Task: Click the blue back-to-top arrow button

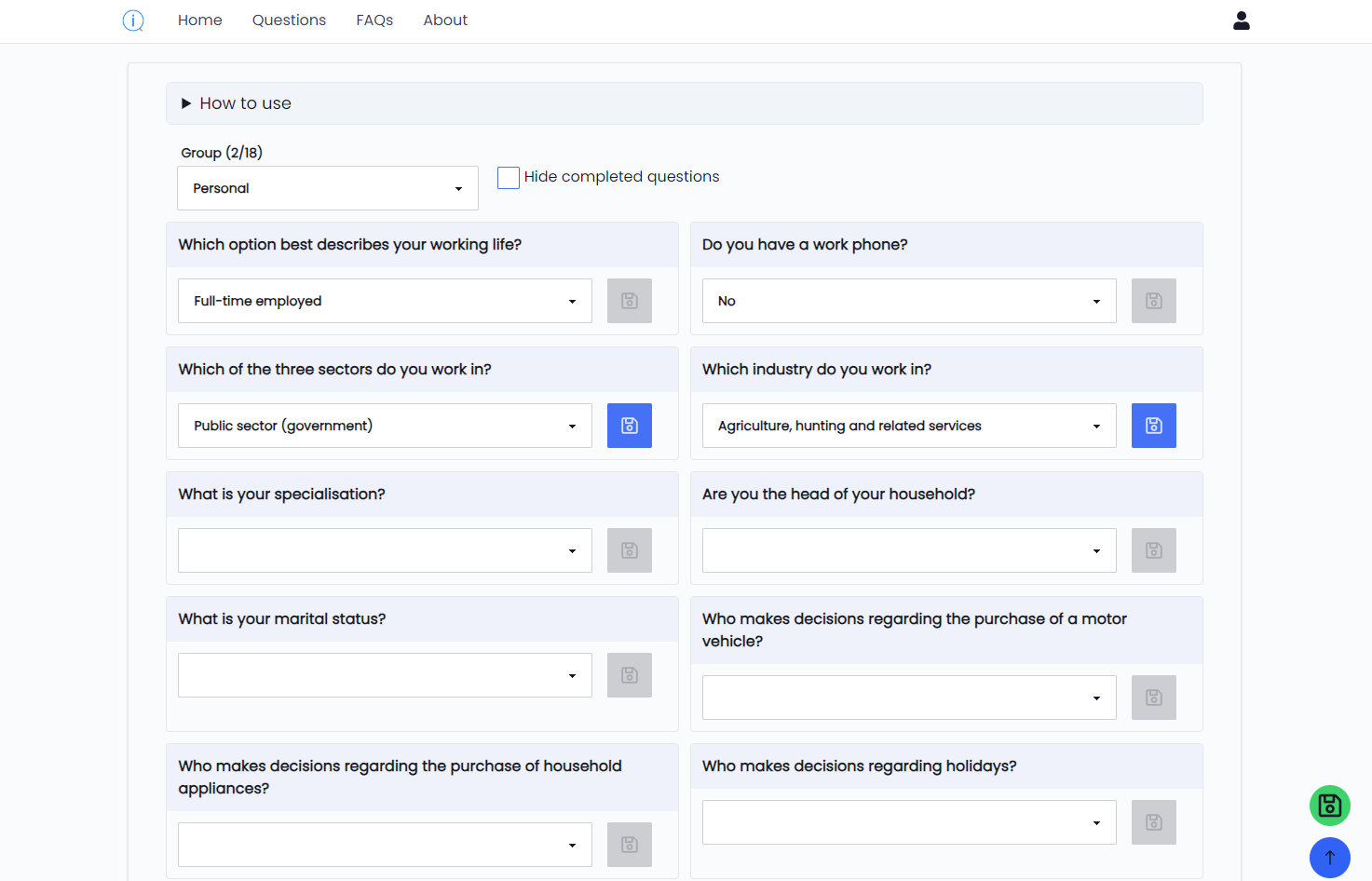Action: coord(1330,858)
